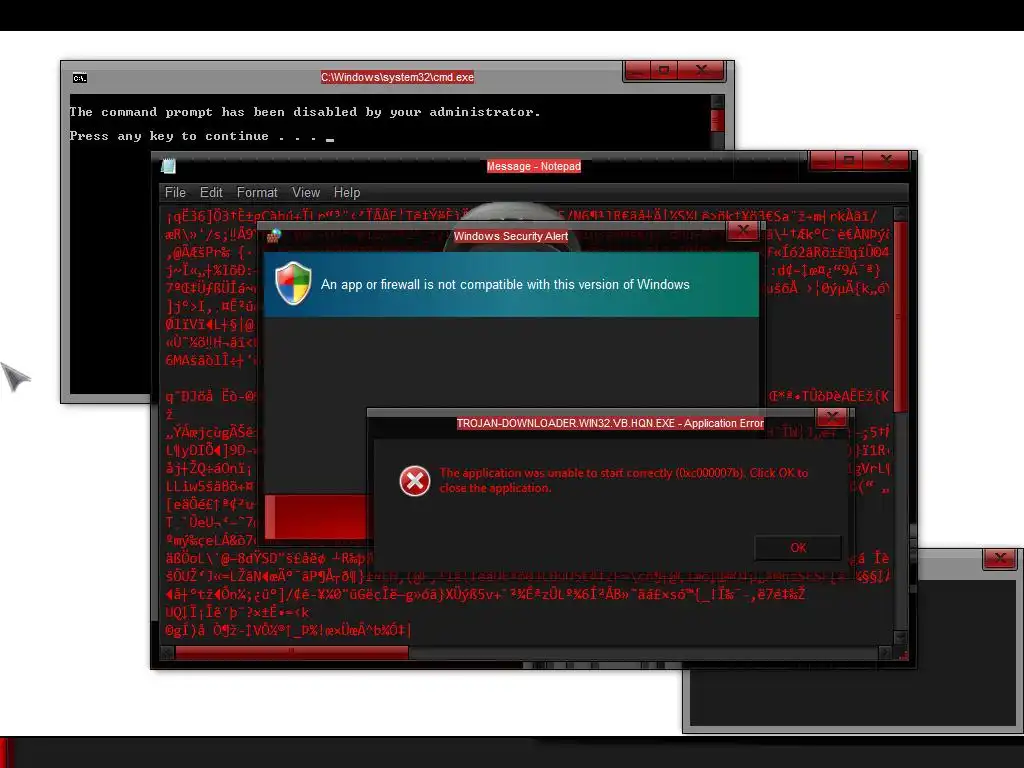Open the Help menu in Notepad
Image resolution: width=1024 pixels, height=768 pixels.
347,193
